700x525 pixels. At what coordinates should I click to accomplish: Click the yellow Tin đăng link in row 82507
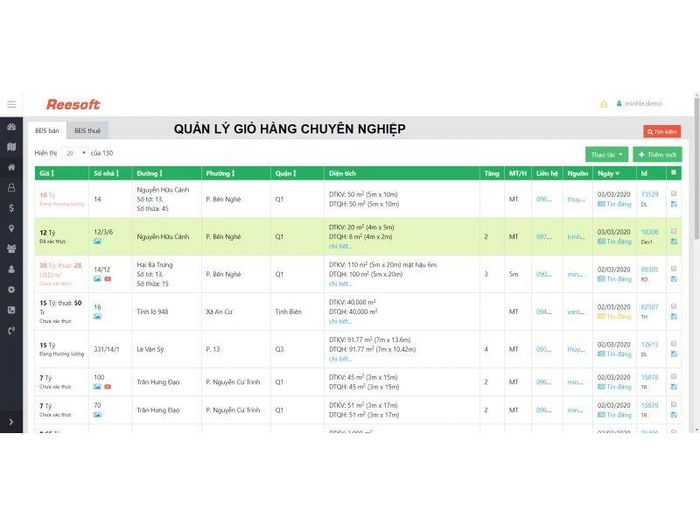coord(615,317)
